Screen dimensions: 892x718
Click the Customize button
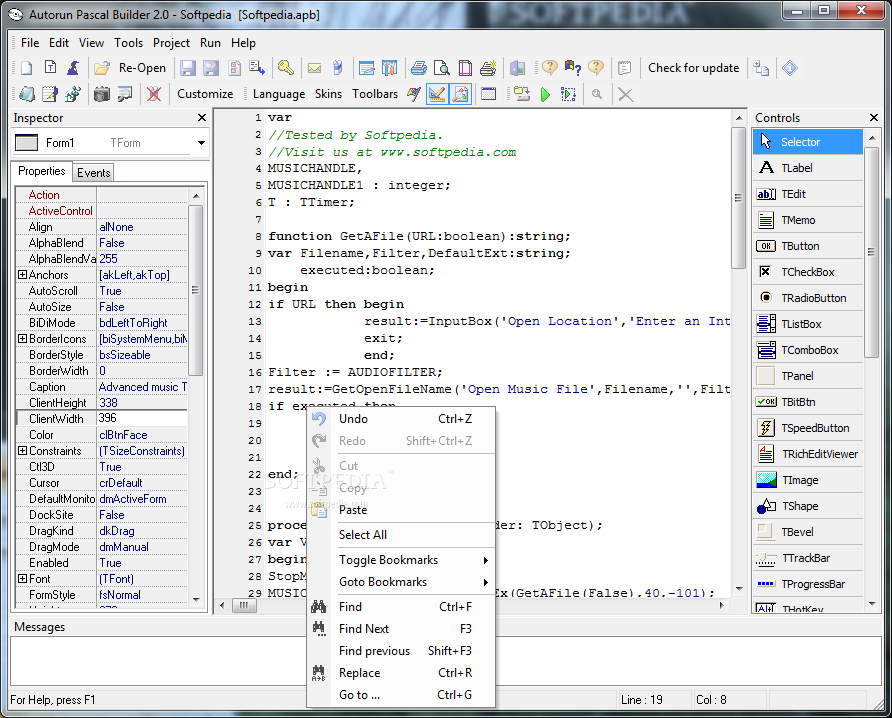(205, 94)
